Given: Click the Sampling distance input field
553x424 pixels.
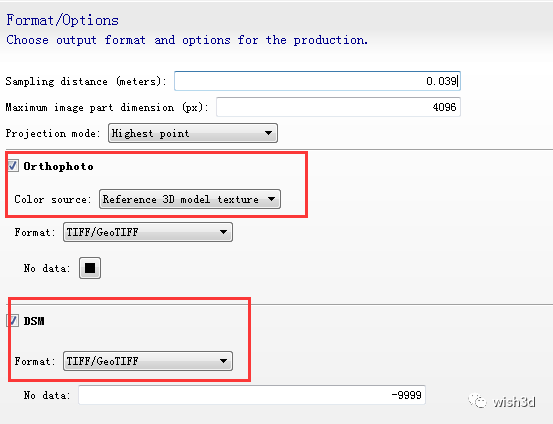Looking at the screenshot, I should (x=317, y=81).
